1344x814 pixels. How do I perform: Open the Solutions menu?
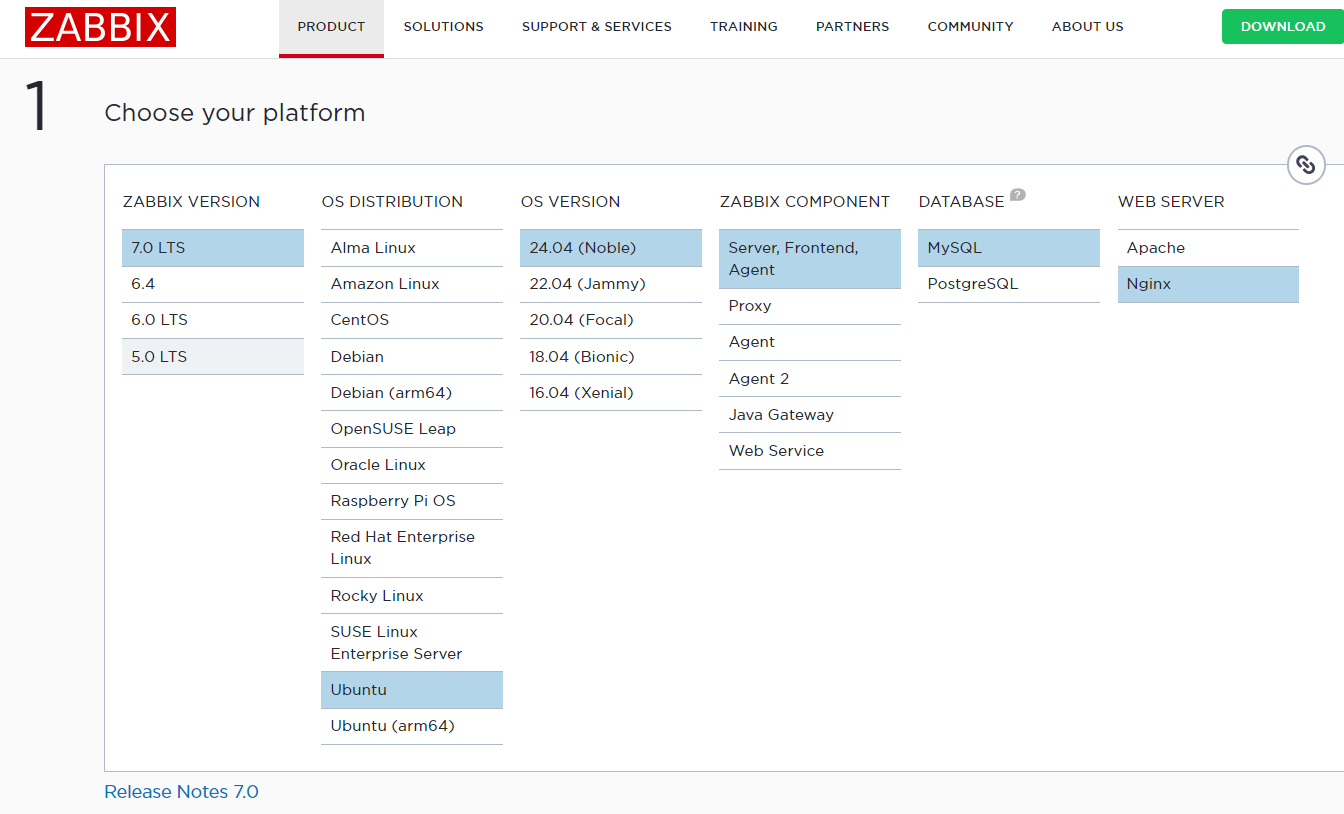443,27
